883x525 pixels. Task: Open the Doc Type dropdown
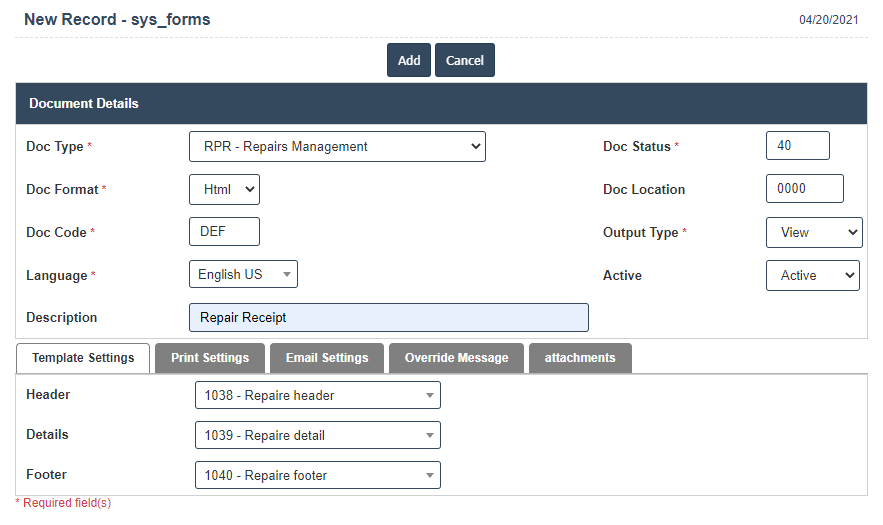(337, 146)
